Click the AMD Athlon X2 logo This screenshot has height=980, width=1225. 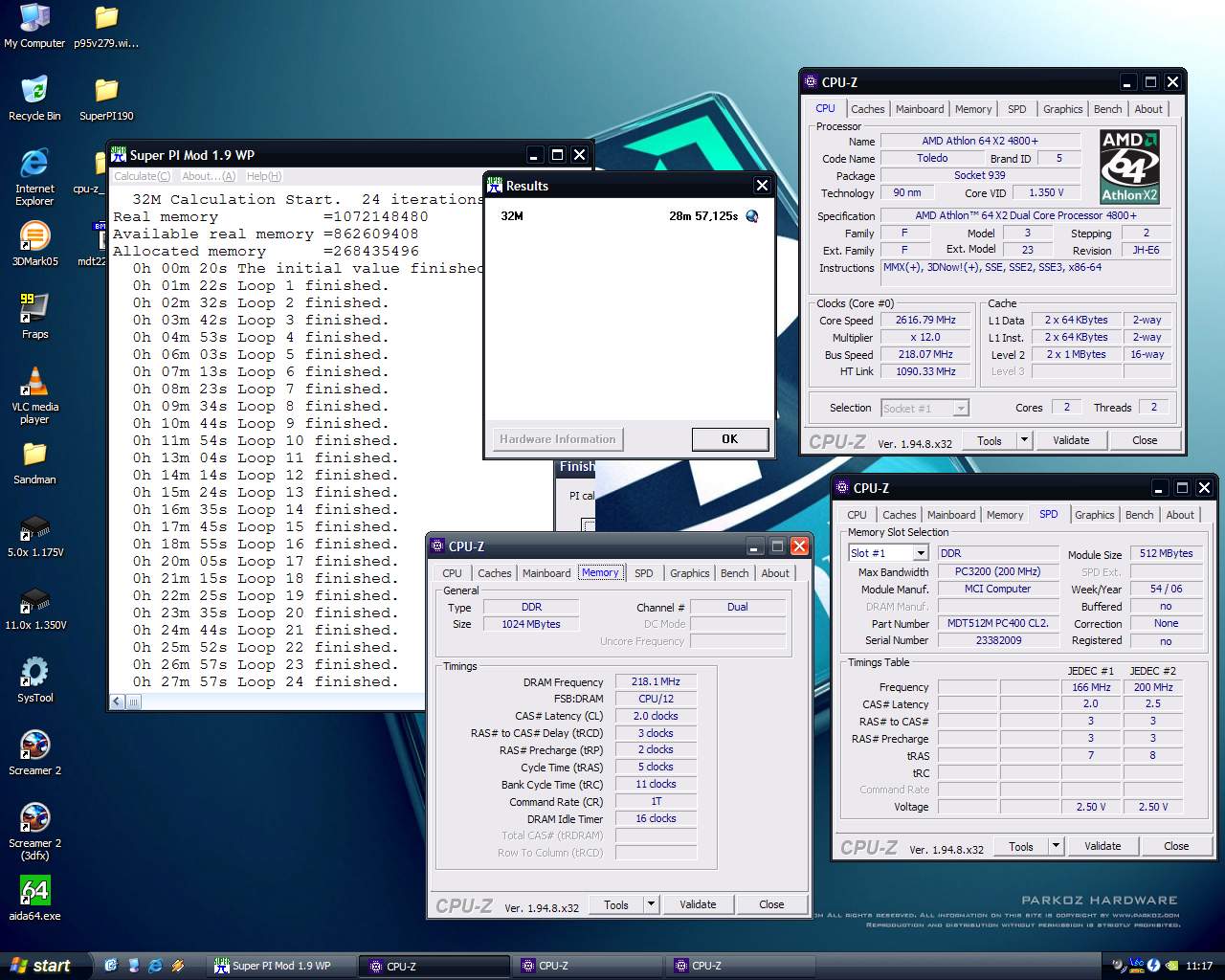(1129, 167)
